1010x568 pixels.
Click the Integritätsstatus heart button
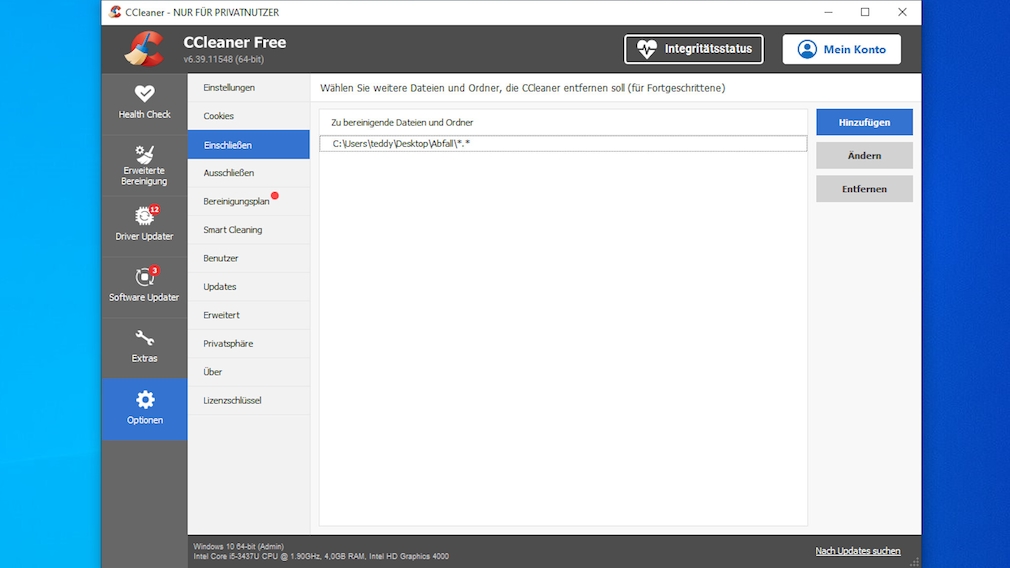[x=694, y=49]
